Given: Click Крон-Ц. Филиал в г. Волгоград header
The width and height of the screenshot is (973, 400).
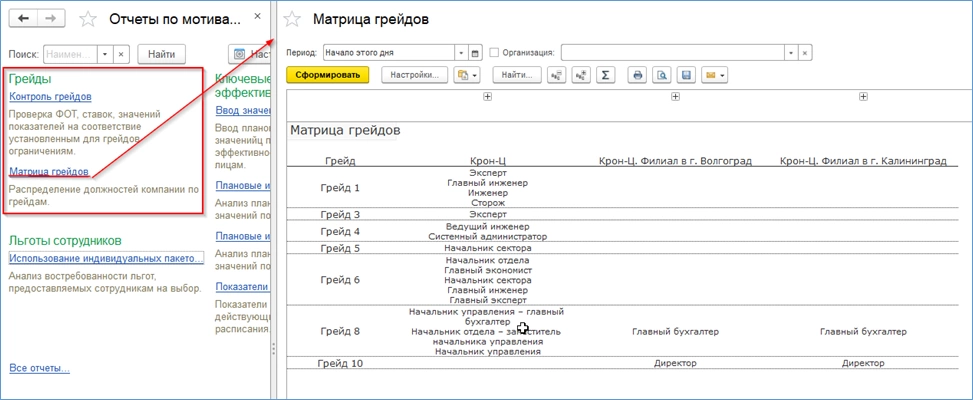Looking at the screenshot, I should tap(675, 161).
